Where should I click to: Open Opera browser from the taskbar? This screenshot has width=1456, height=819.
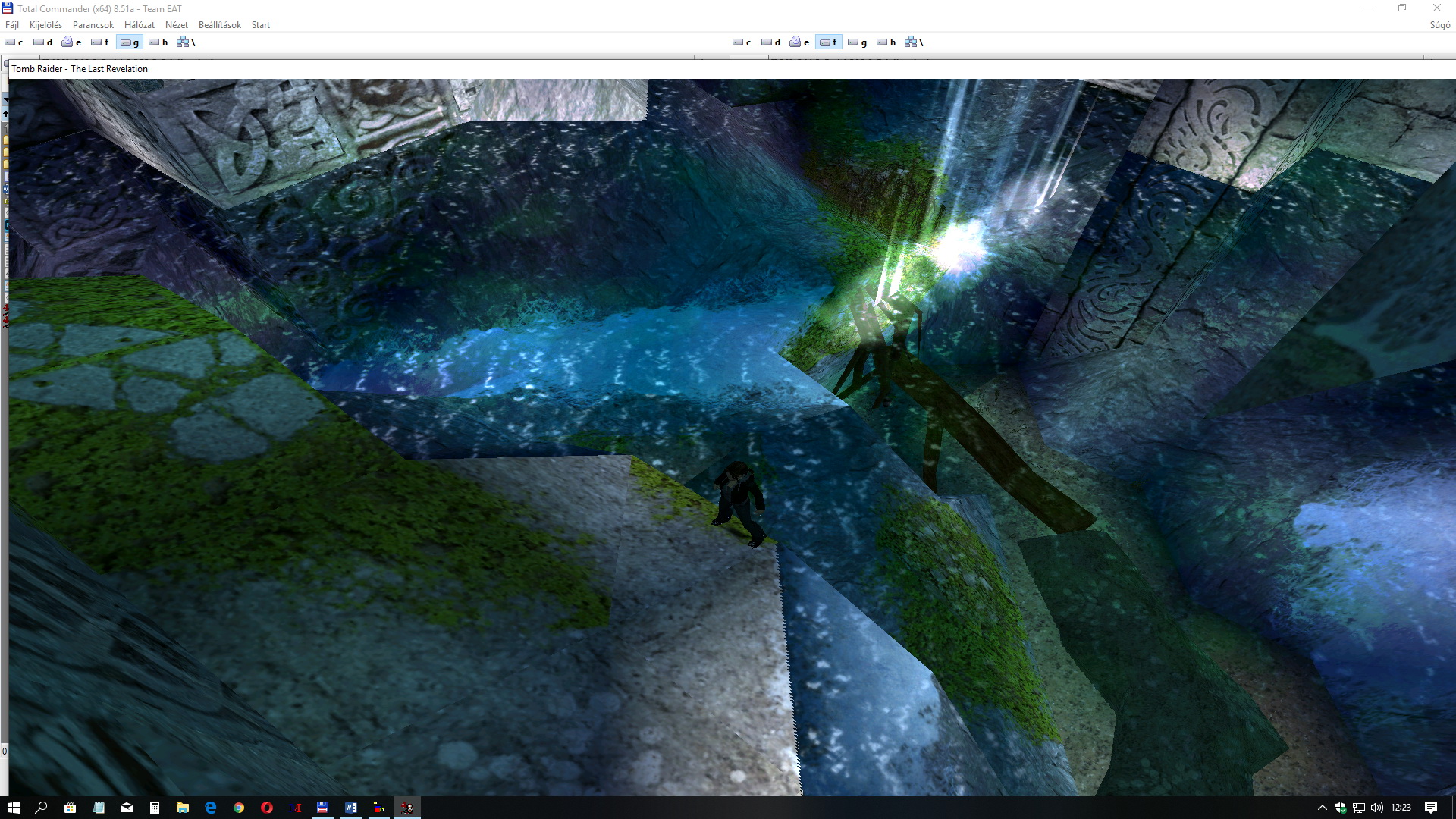coord(267,808)
